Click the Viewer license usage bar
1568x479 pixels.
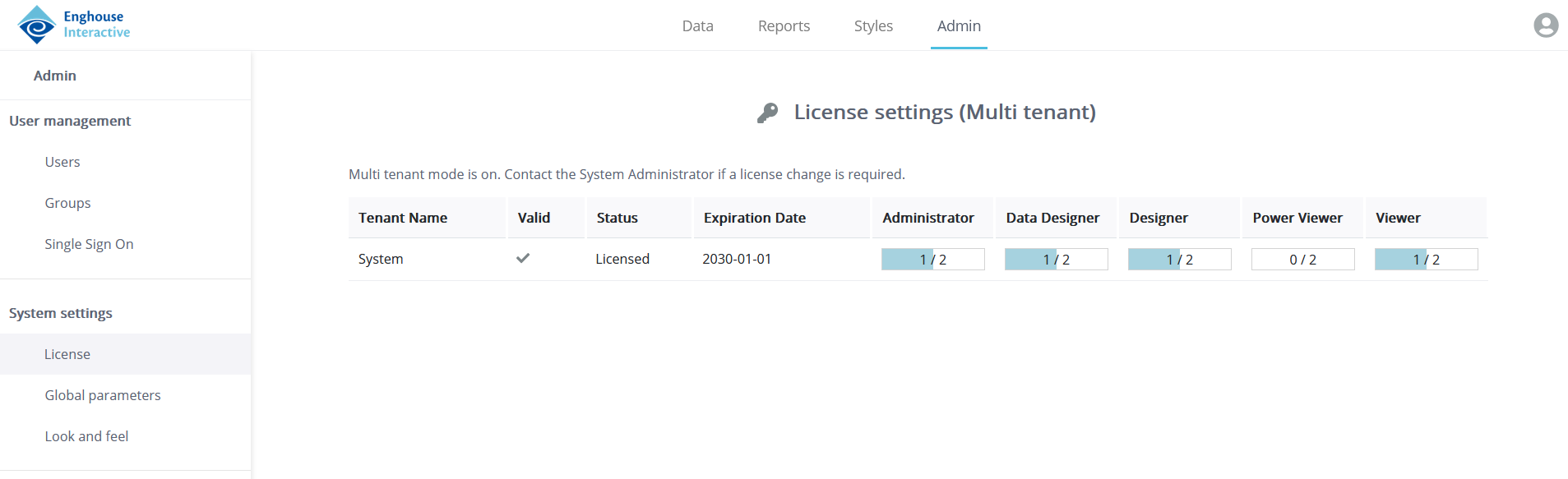click(x=1426, y=260)
